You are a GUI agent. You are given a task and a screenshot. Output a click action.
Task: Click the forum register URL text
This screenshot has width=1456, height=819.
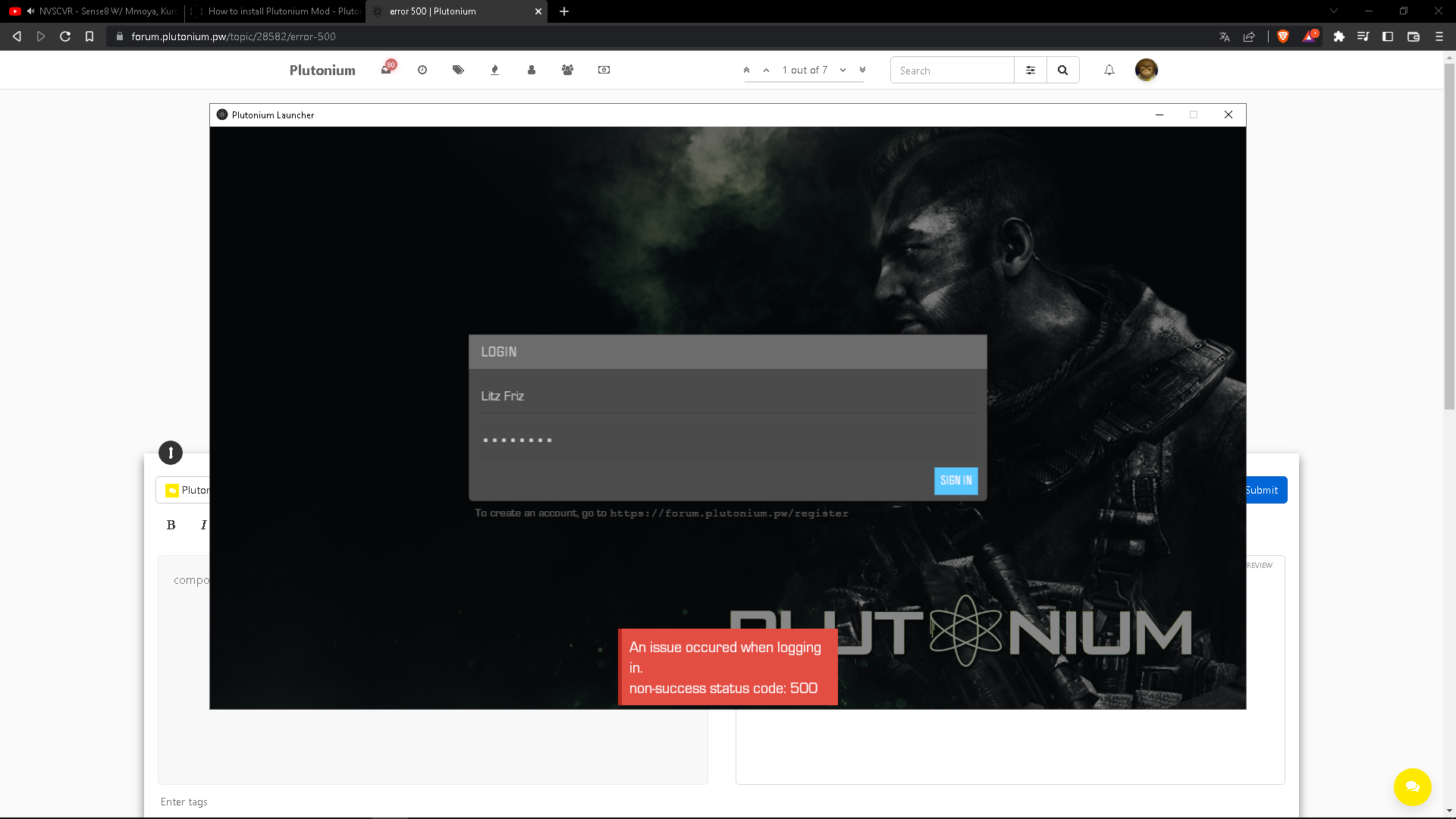729,513
